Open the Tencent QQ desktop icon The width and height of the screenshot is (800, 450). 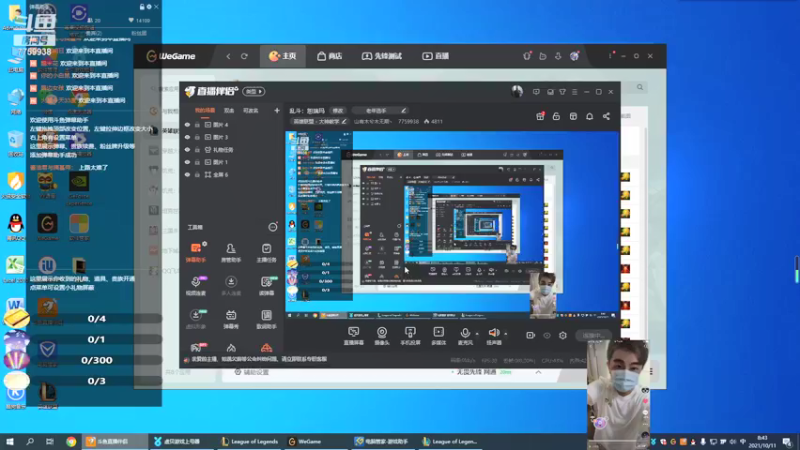(16, 227)
